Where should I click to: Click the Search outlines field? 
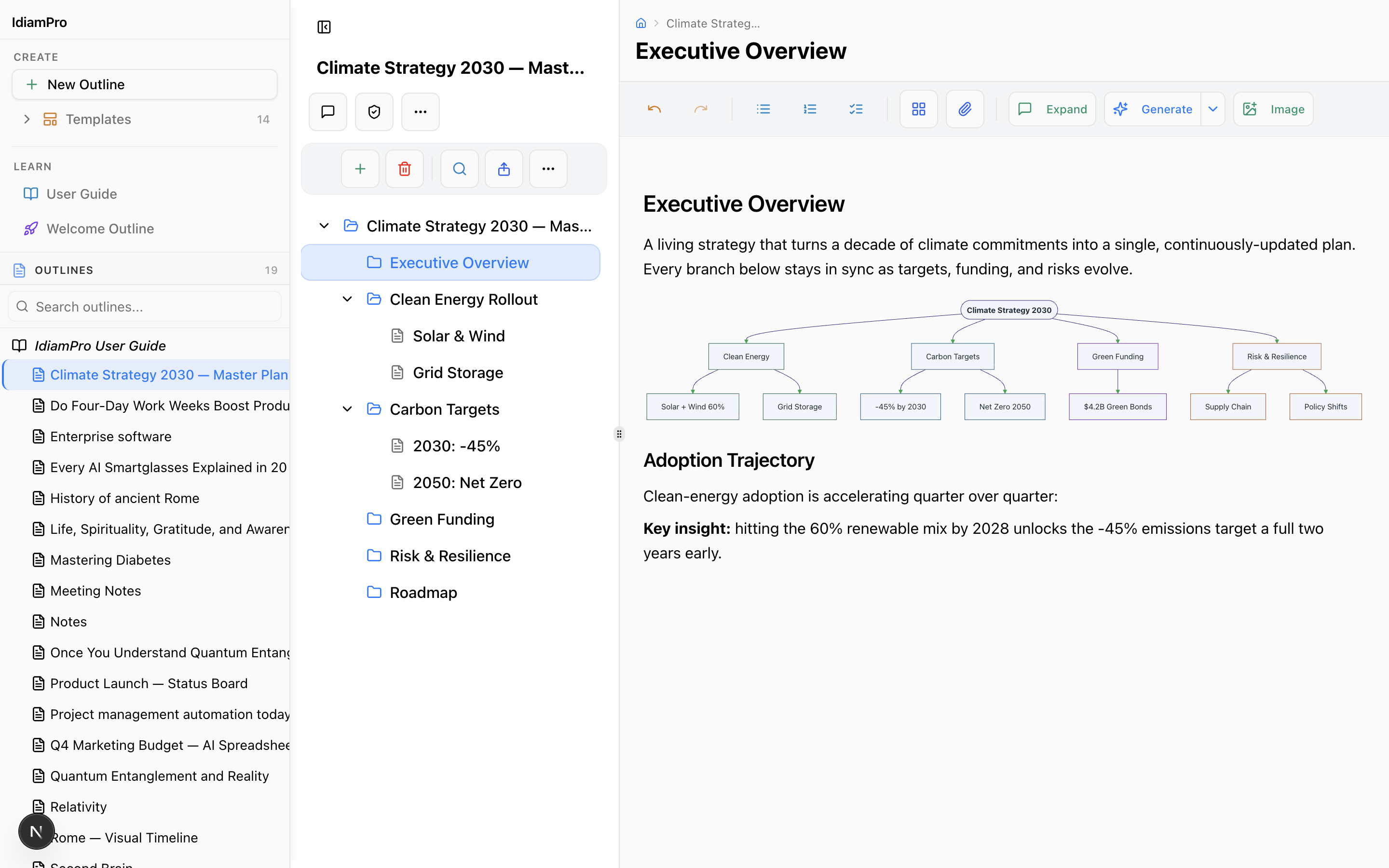(x=145, y=307)
